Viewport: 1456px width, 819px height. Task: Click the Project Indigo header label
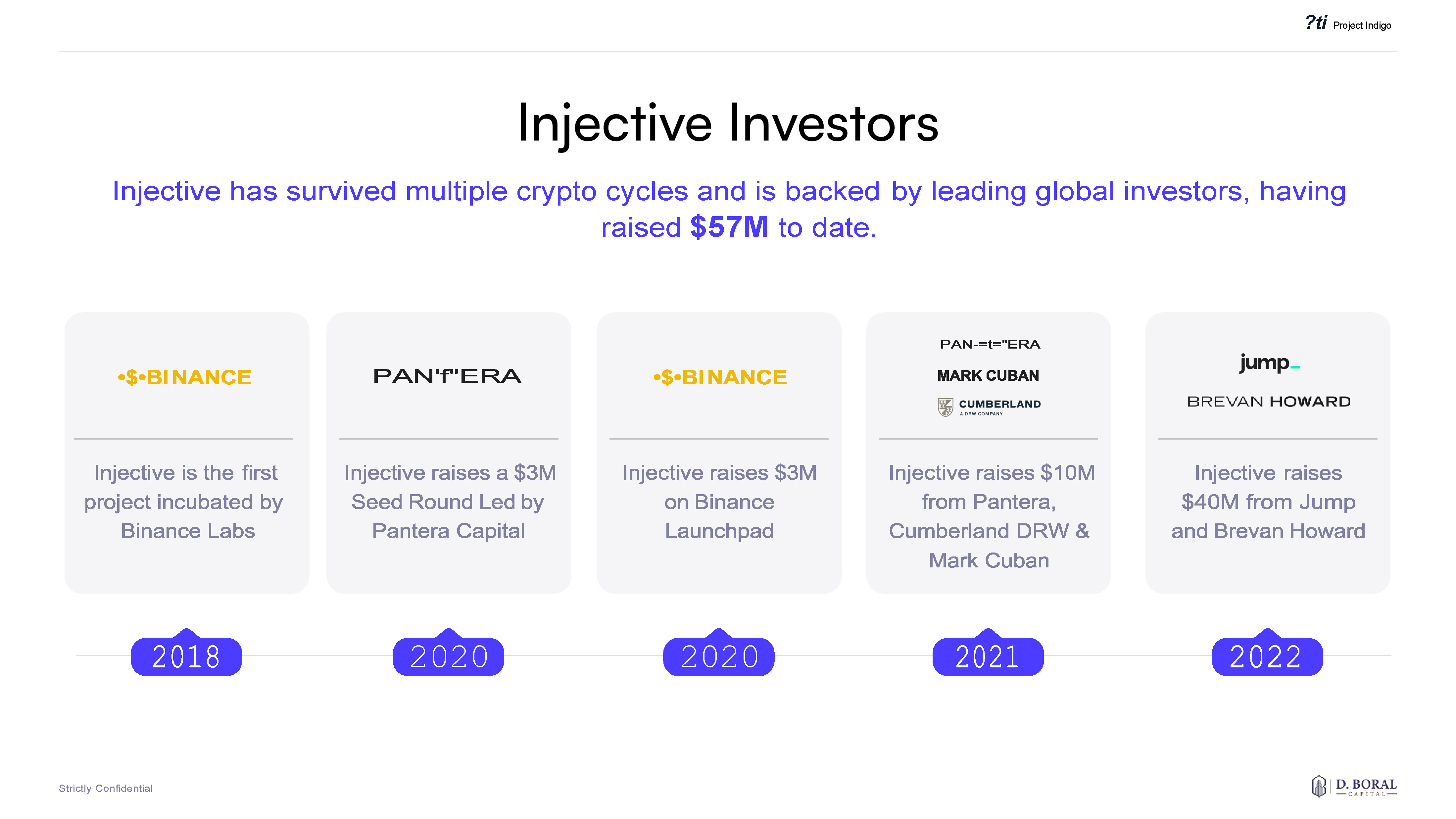1362,25
